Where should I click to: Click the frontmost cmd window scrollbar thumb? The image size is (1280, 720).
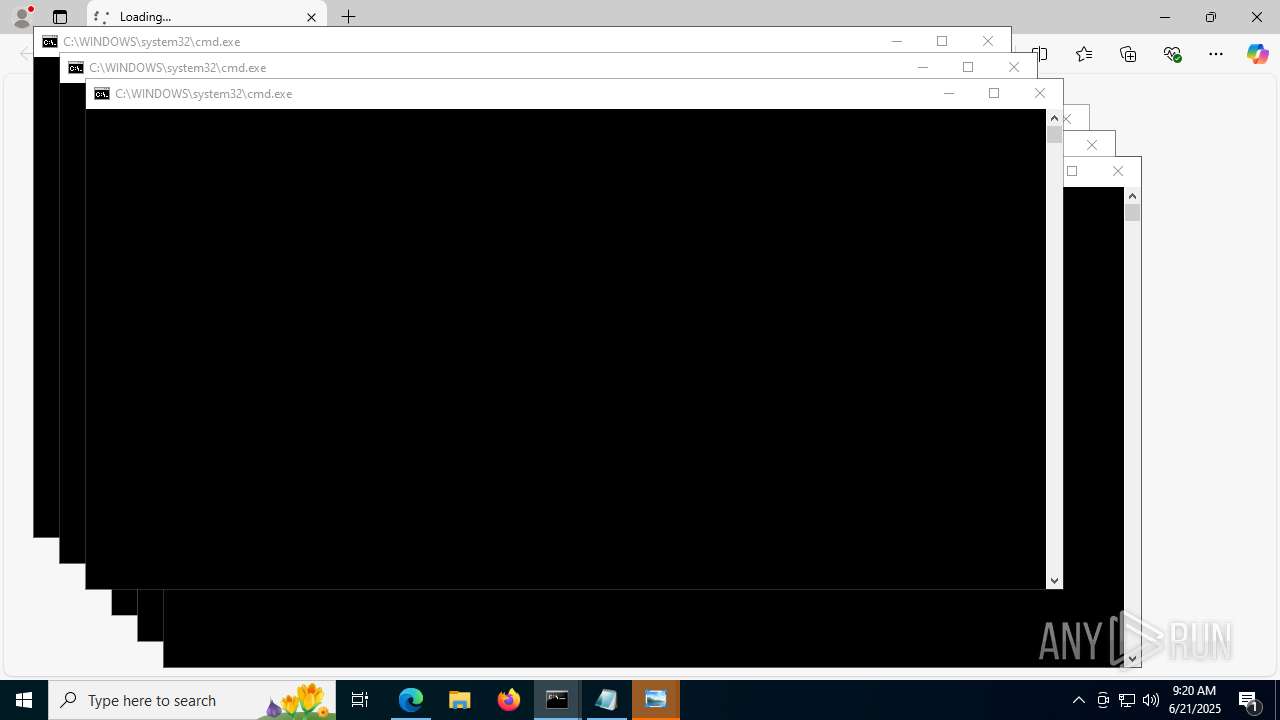pyautogui.click(x=1054, y=135)
